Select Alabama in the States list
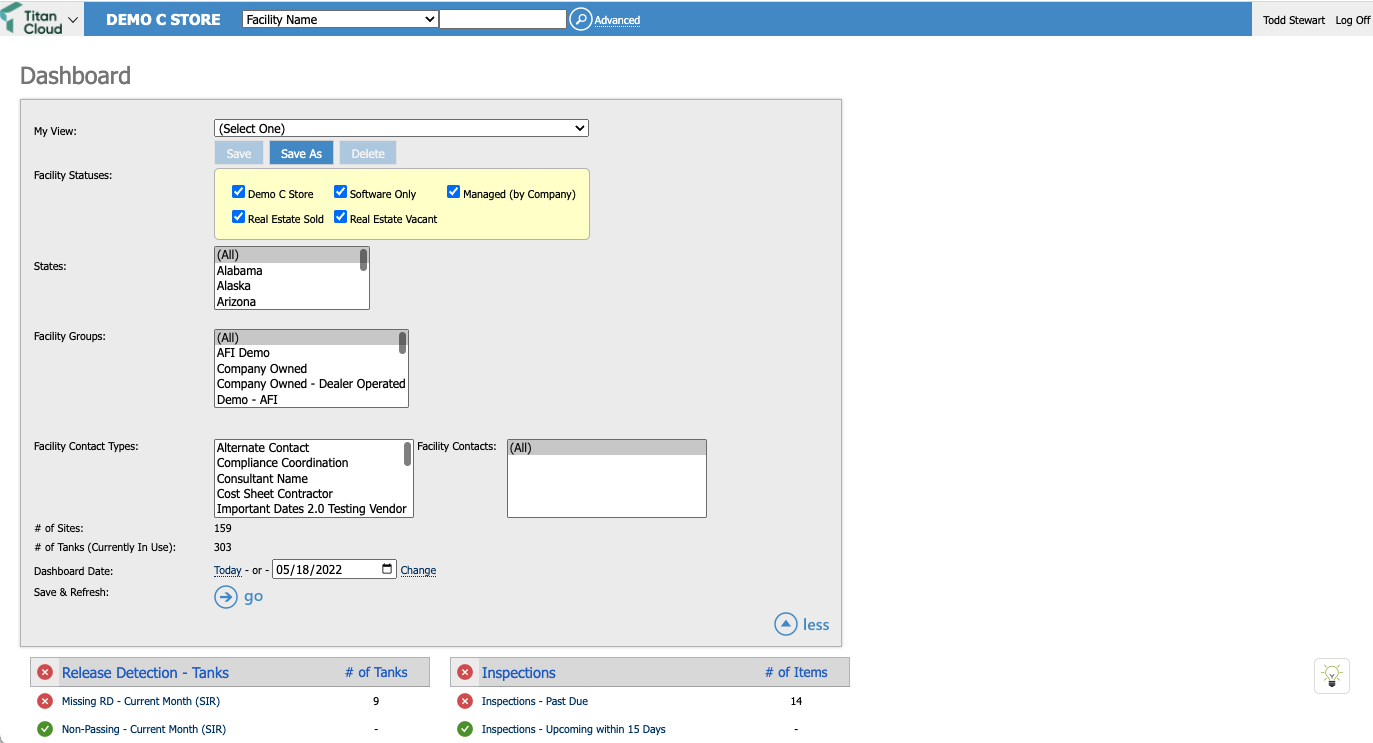 click(241, 270)
